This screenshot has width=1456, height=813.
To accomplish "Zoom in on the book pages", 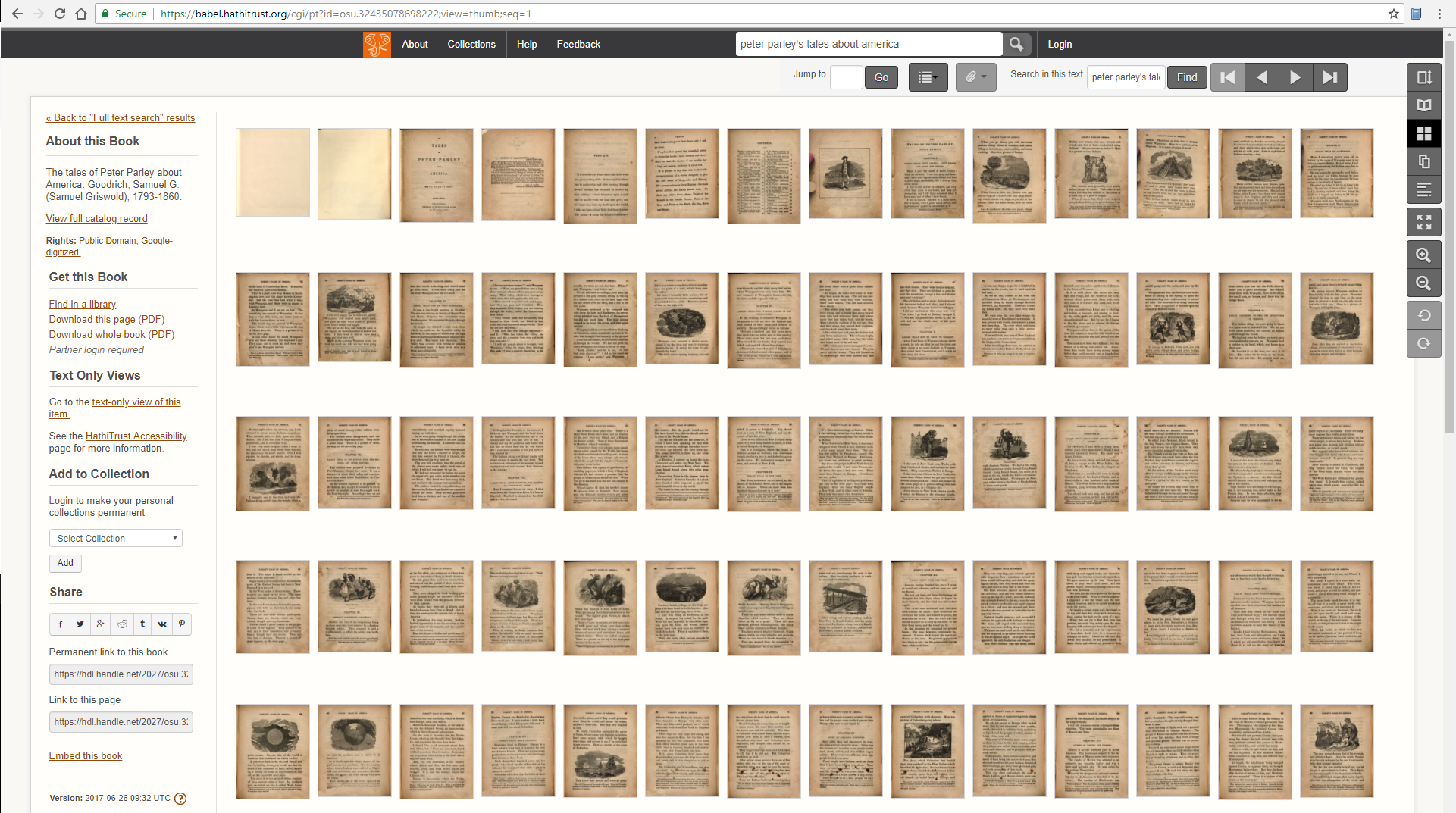I will tap(1423, 255).
